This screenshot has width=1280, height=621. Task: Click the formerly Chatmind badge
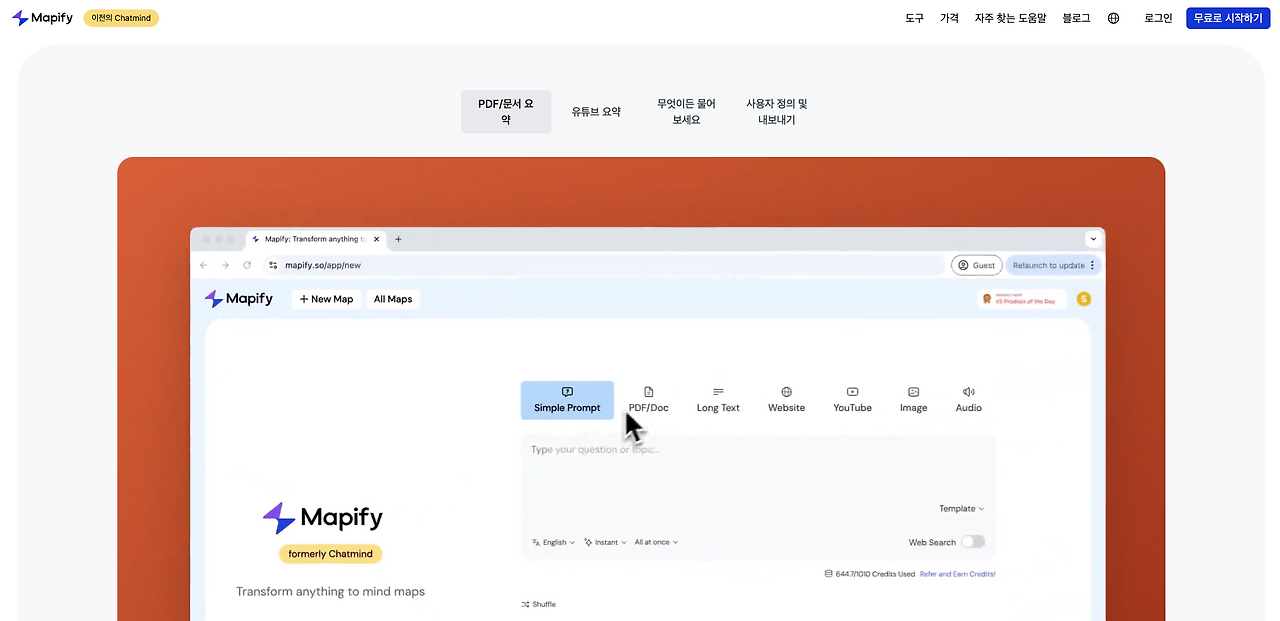tap(330, 553)
